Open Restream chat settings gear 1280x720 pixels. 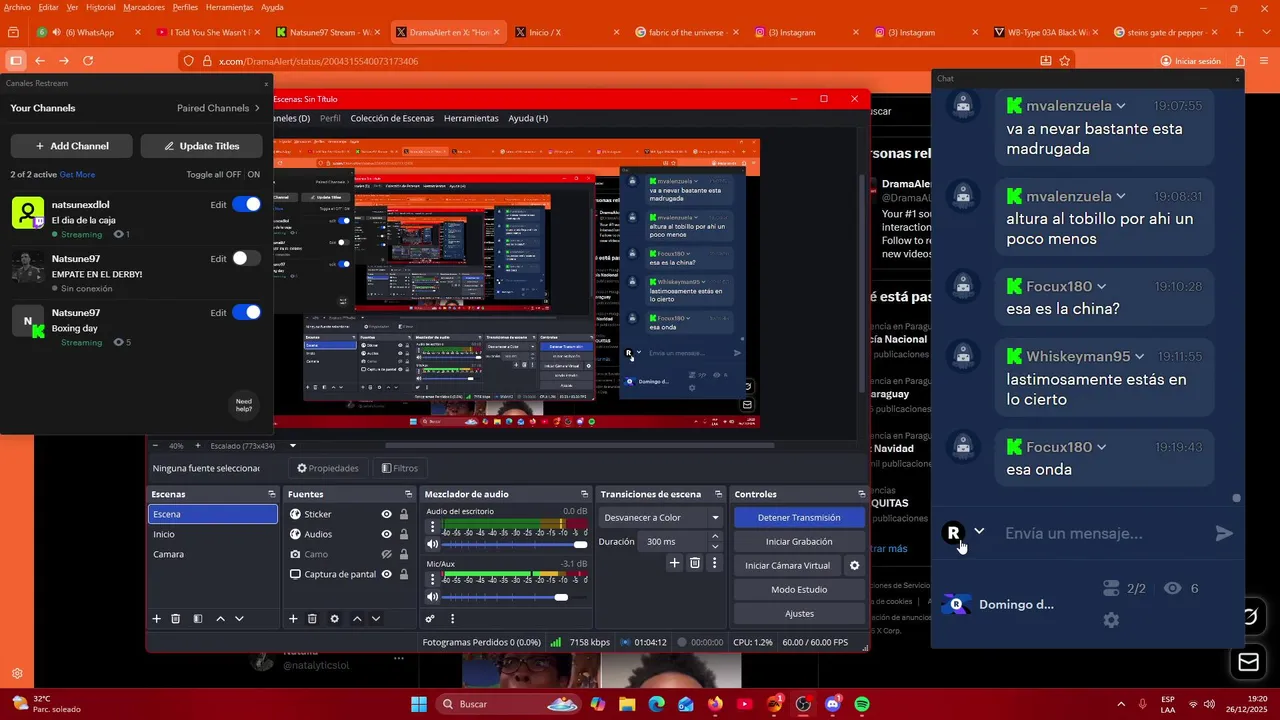(x=1111, y=620)
